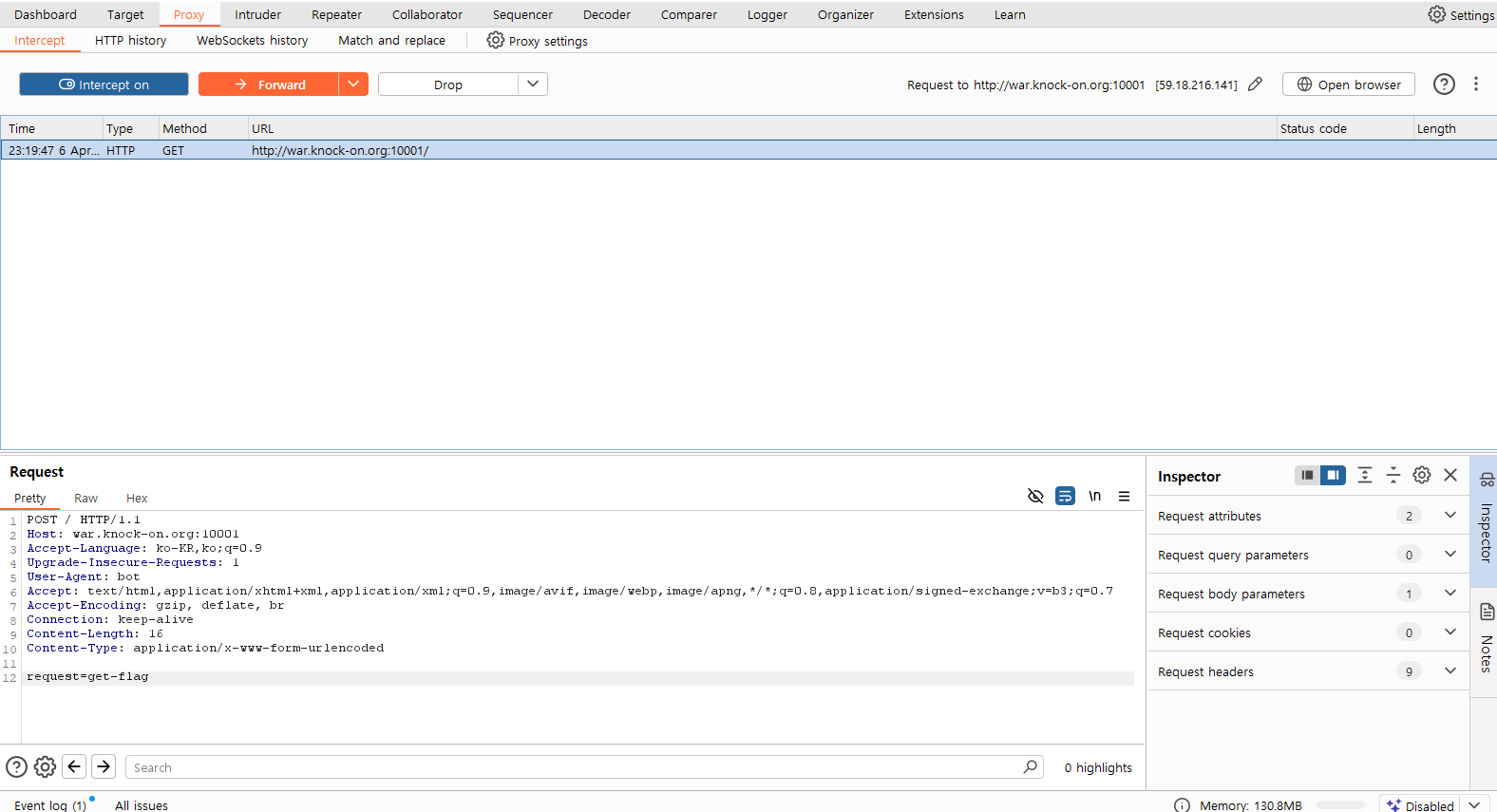Open the Decoder tab
The image size is (1497, 812).
click(607, 14)
